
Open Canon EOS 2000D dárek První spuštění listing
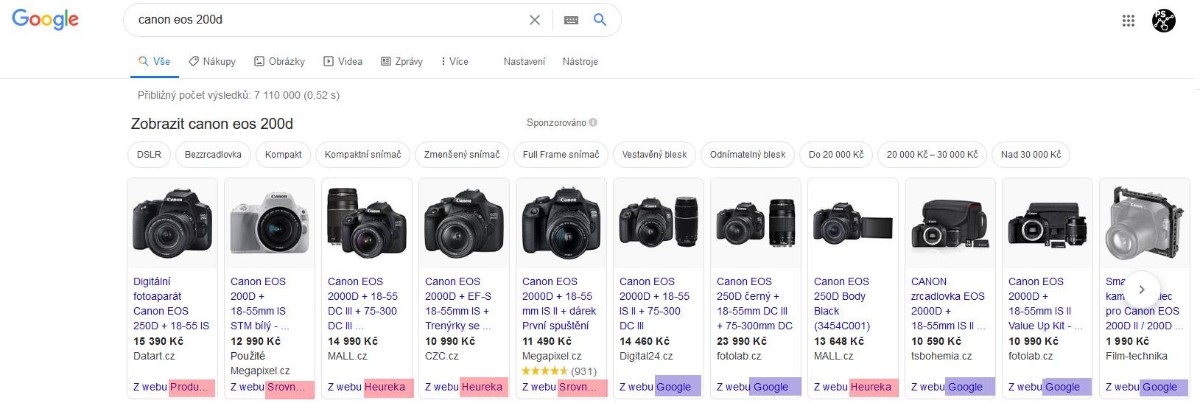[x=559, y=303]
